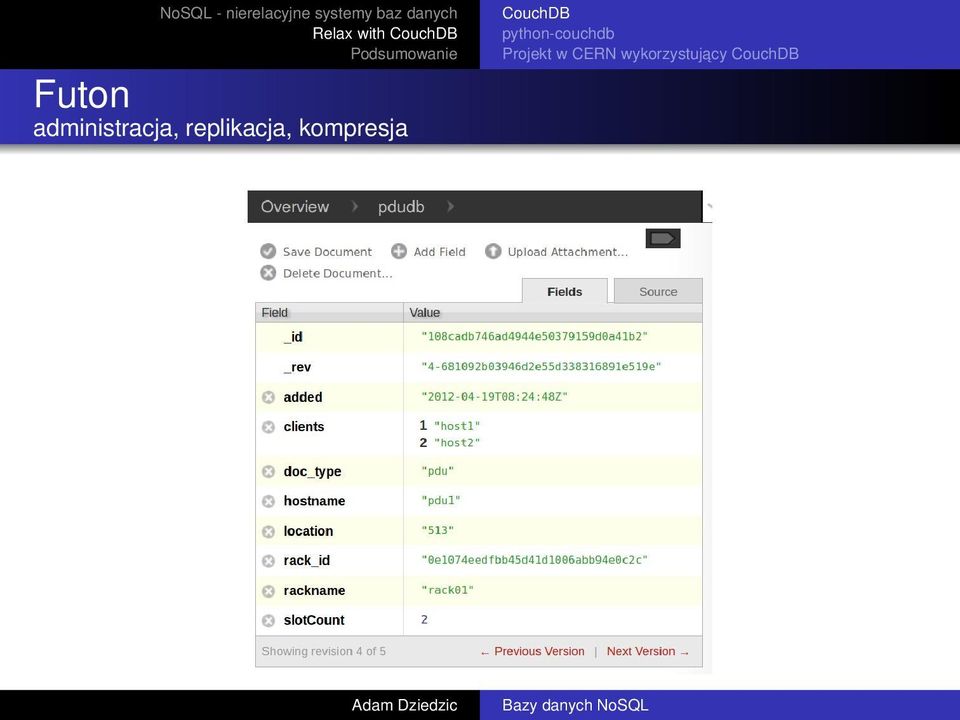Click the Delete Document... label
The height and width of the screenshot is (720, 960).
[x=337, y=273]
